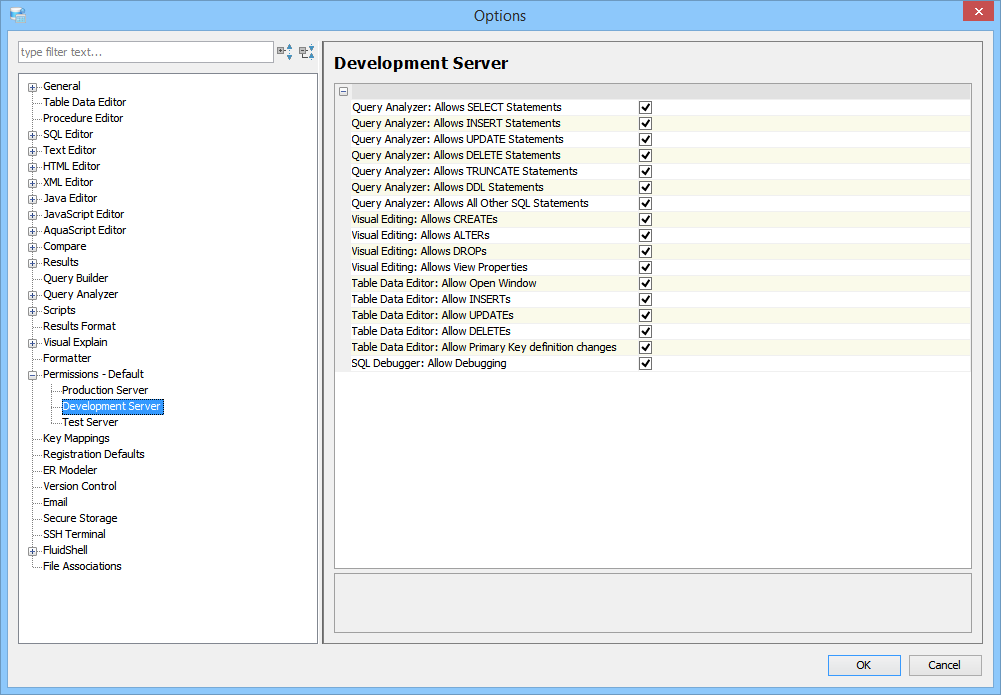The height and width of the screenshot is (695, 1001).
Task: Select ER Modeler in the tree
Action: (70, 470)
